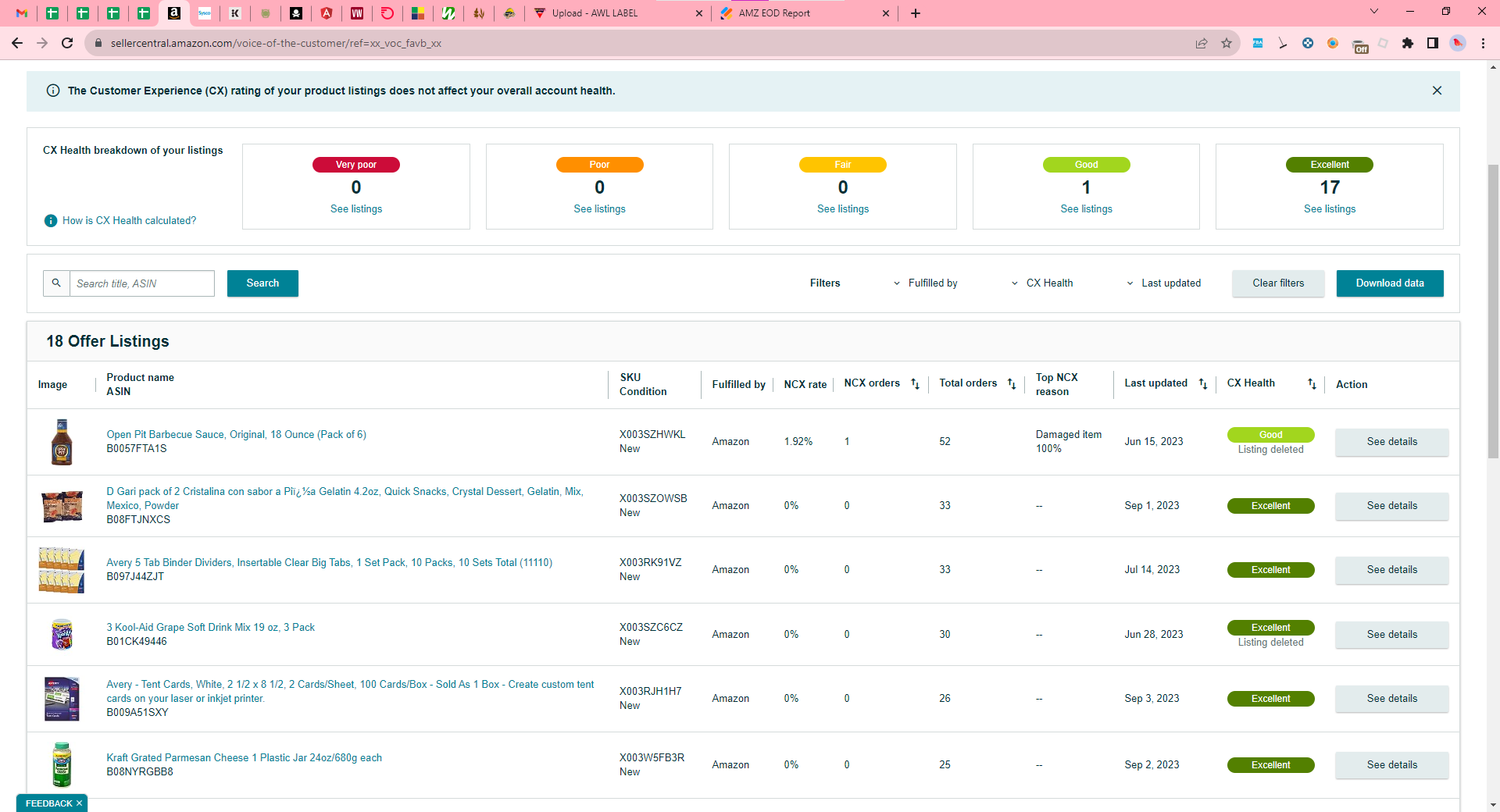
Task: Open the Chrome three-dot menu
Action: [x=1483, y=43]
